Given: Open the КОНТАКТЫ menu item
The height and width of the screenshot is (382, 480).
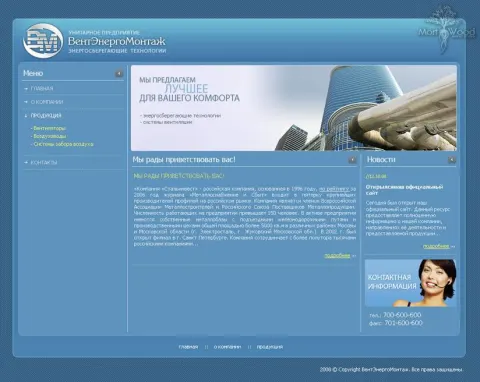Looking at the screenshot, I should point(44,163).
